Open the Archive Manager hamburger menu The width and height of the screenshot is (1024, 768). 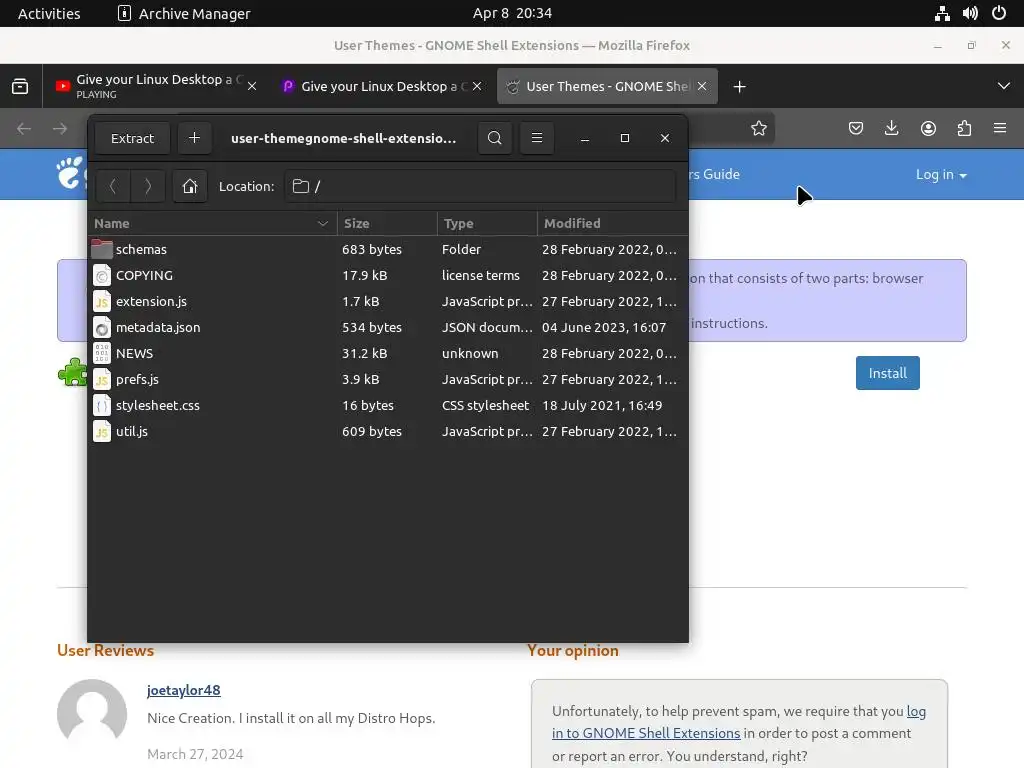pyautogui.click(x=537, y=138)
